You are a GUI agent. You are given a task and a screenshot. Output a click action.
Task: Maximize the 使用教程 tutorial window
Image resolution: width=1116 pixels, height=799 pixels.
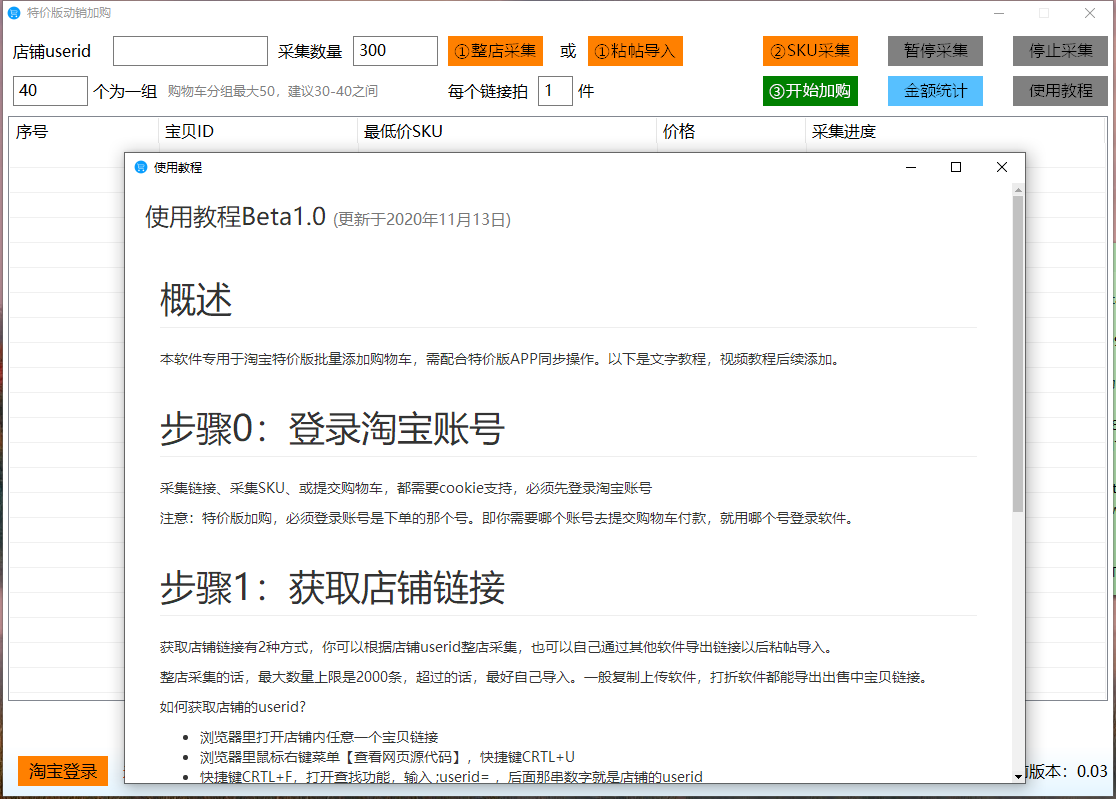tap(956, 167)
